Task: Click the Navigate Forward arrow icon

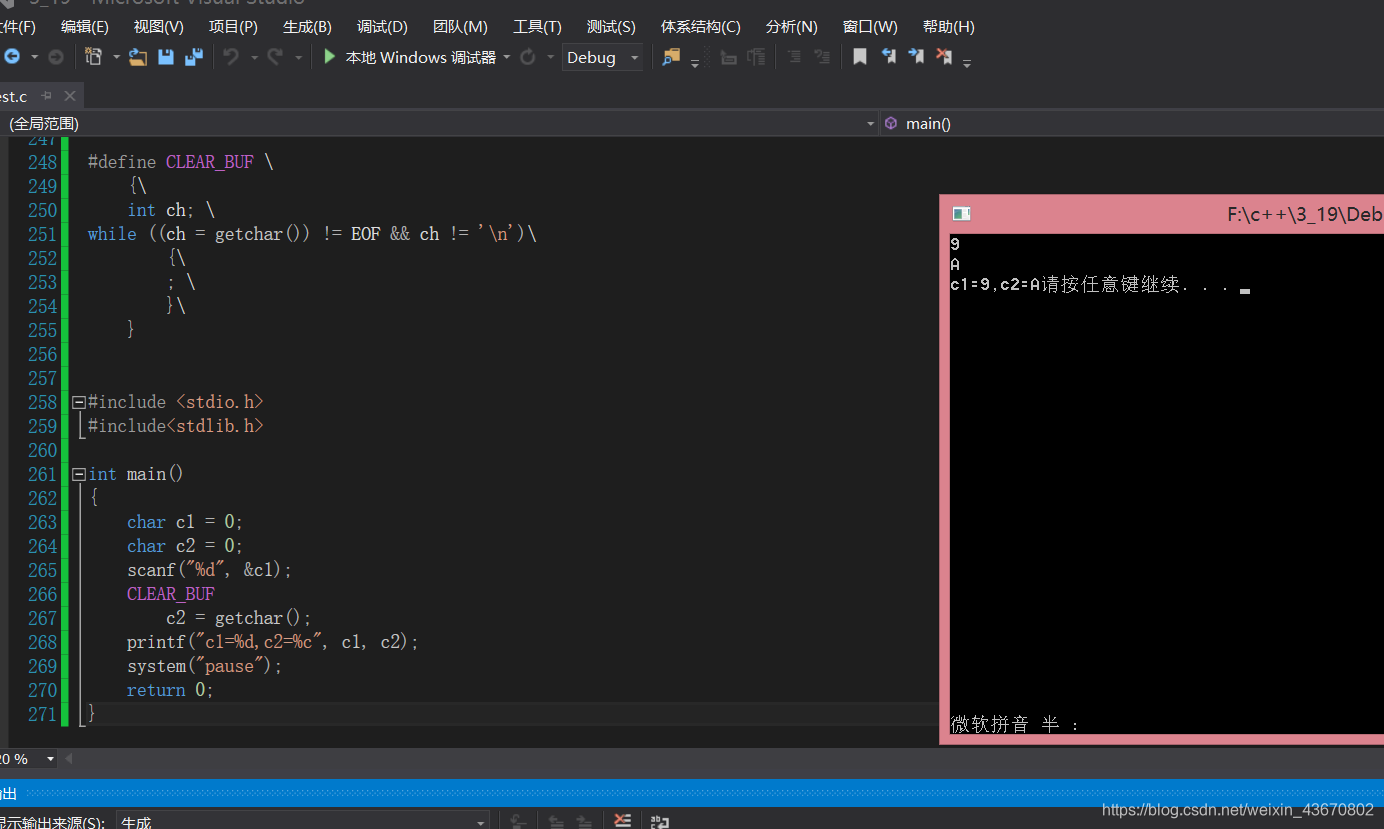Action: pyautogui.click(x=56, y=57)
